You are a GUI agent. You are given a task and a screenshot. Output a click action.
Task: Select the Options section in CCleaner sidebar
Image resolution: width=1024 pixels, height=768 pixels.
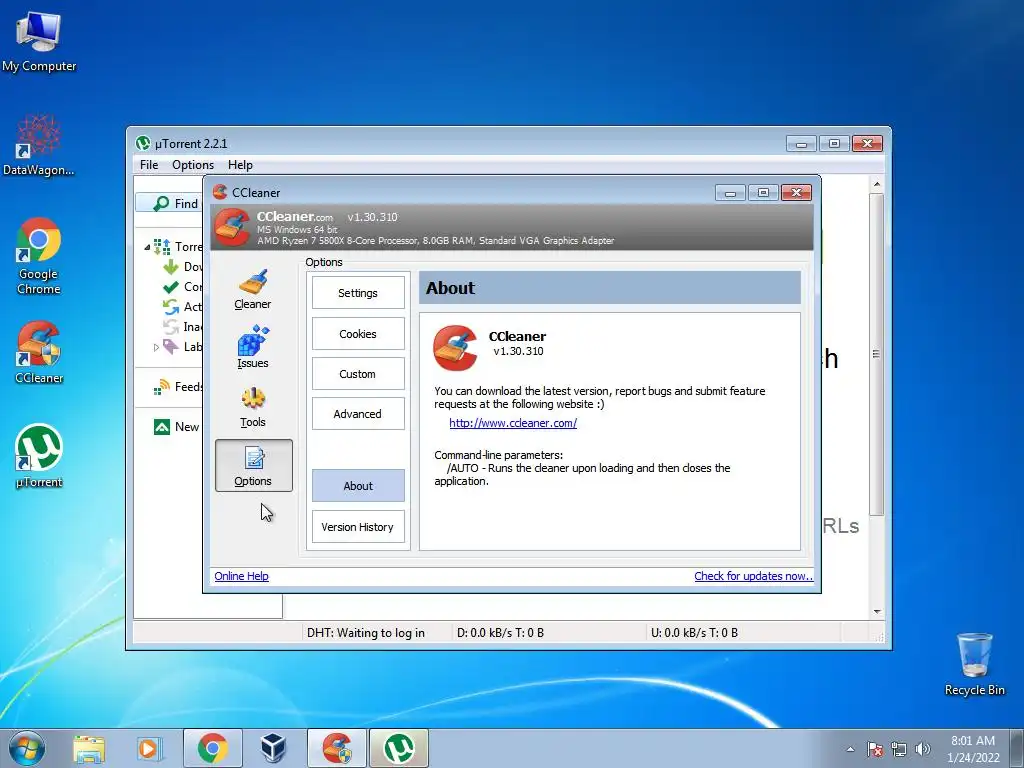[x=253, y=465]
